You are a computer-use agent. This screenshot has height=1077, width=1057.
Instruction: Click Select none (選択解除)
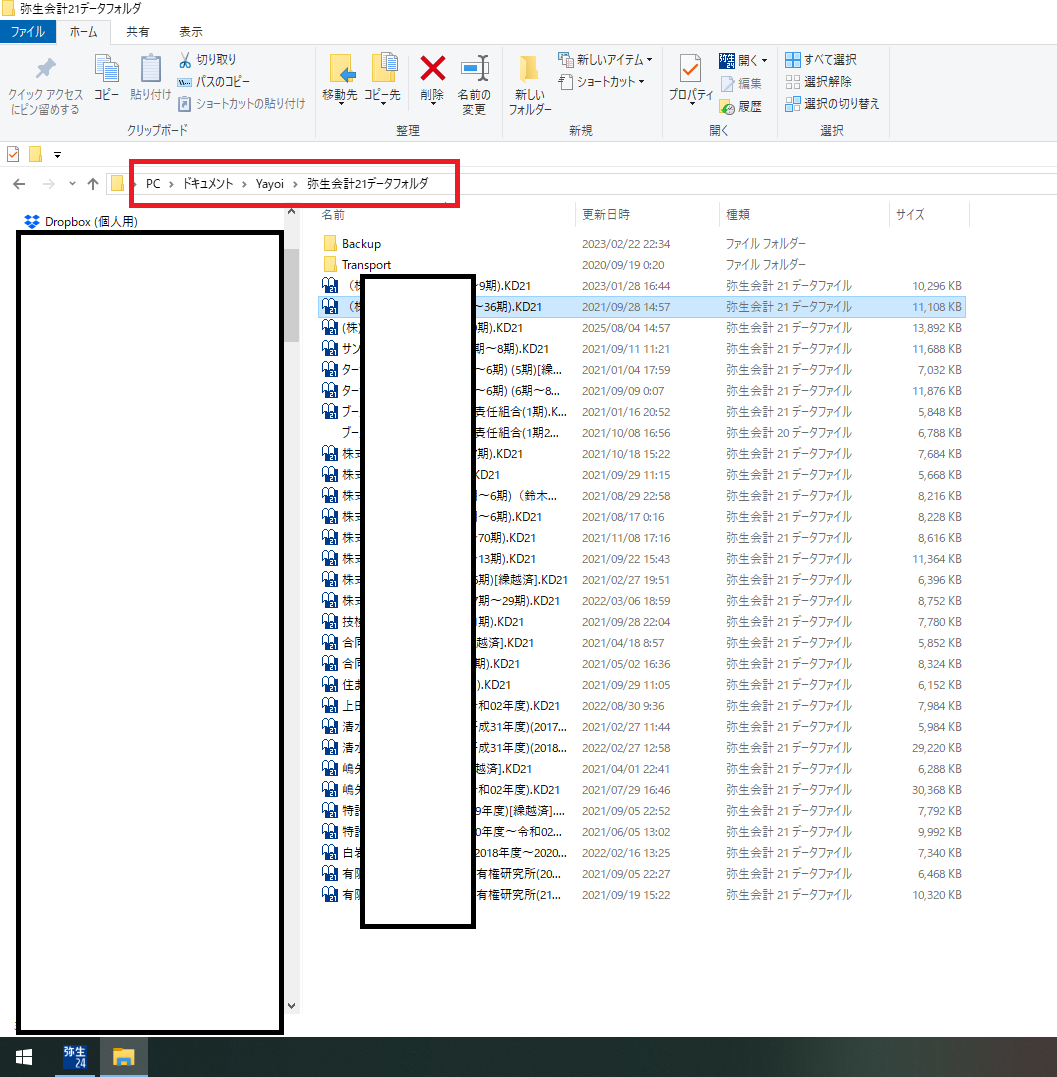[x=818, y=82]
